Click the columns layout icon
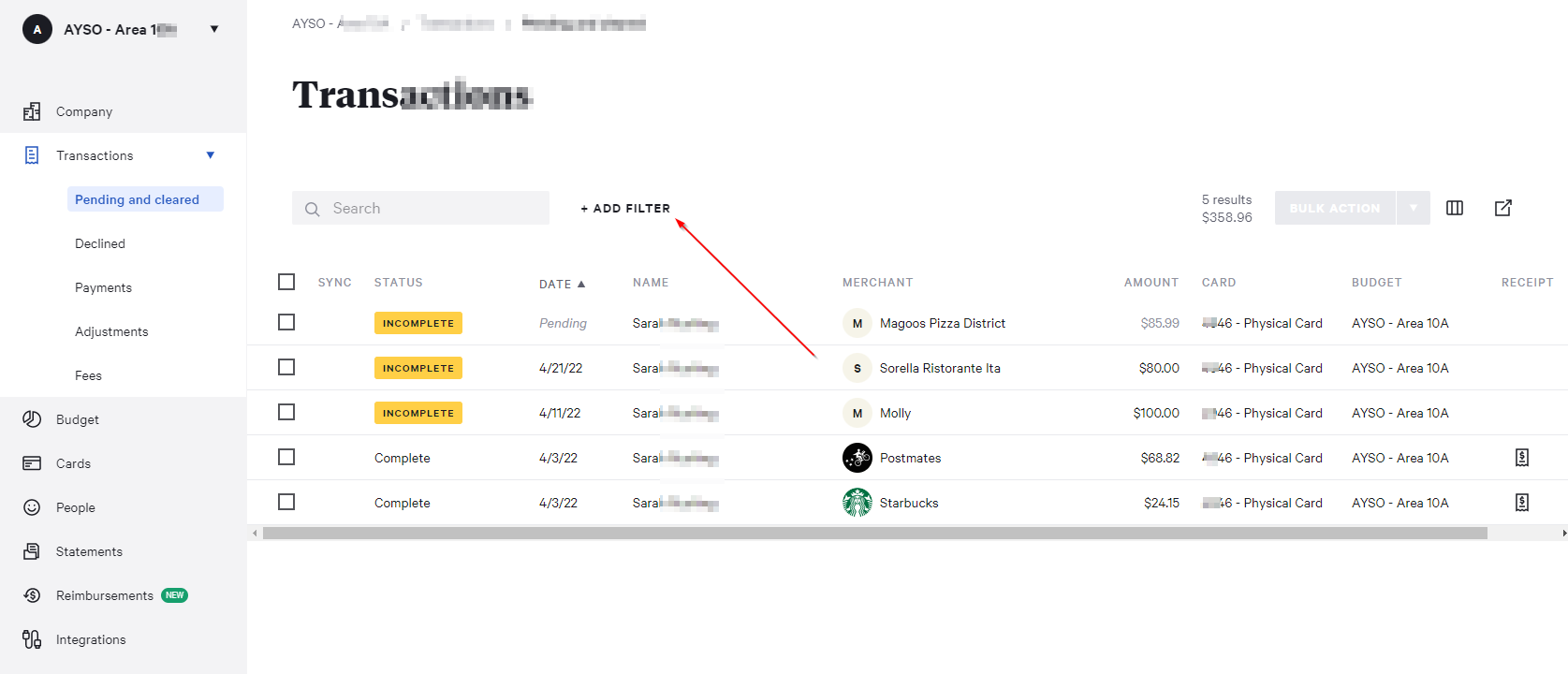This screenshot has height=674, width=1568. pos(1454,208)
